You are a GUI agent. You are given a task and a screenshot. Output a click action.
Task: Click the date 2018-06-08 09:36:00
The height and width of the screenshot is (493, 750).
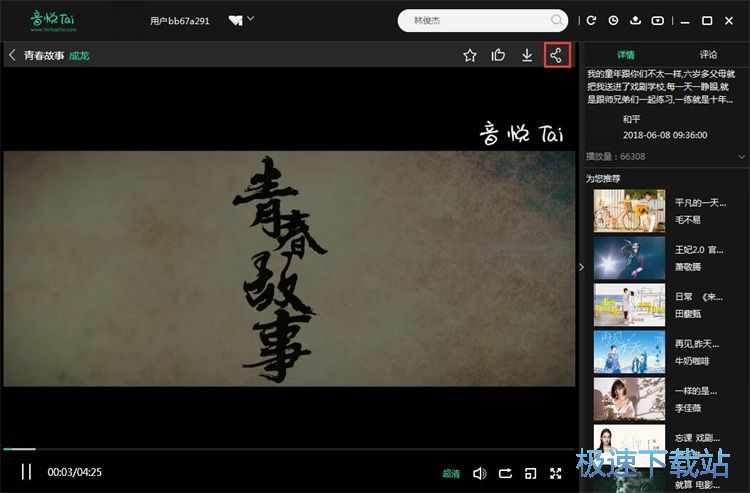(x=665, y=135)
